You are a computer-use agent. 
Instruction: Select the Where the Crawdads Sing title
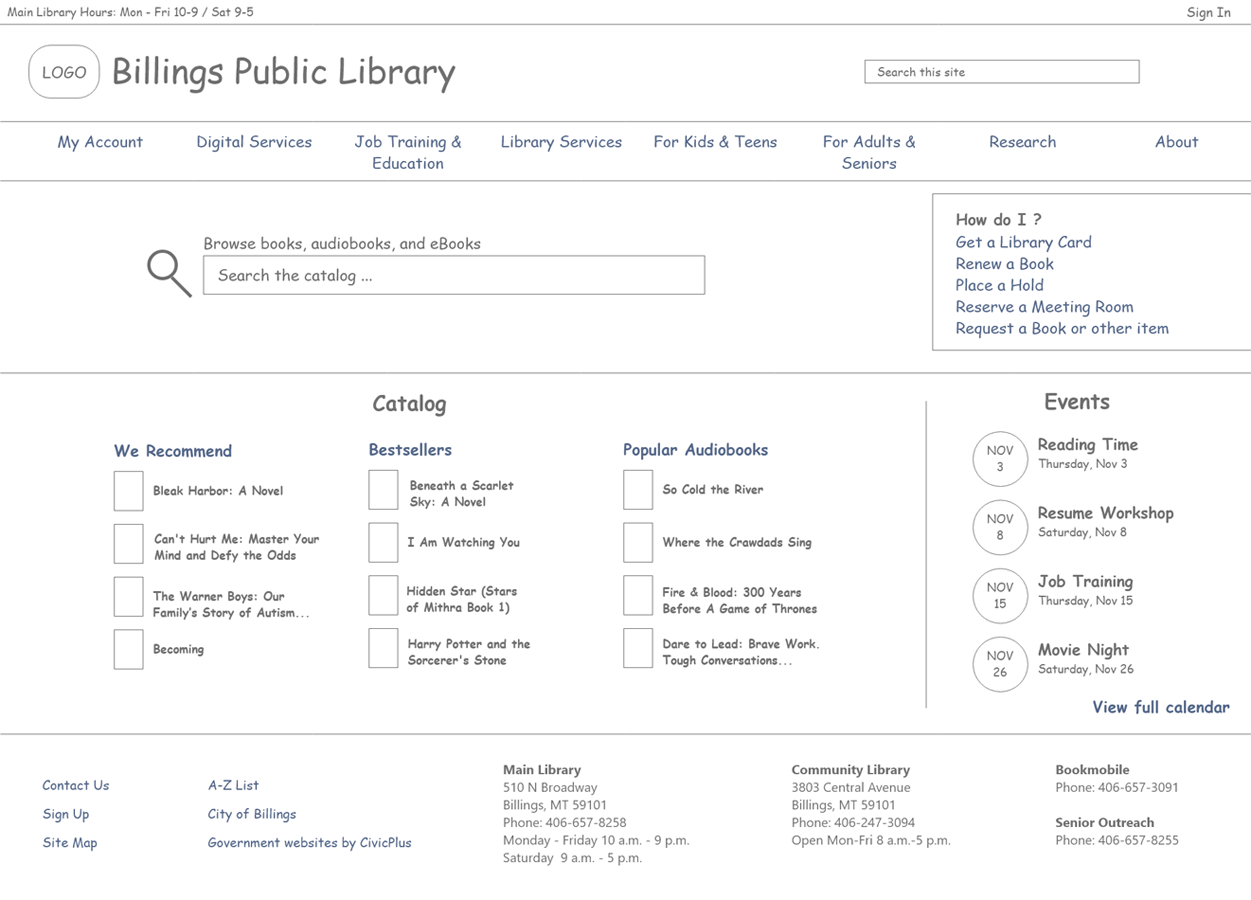[737, 542]
